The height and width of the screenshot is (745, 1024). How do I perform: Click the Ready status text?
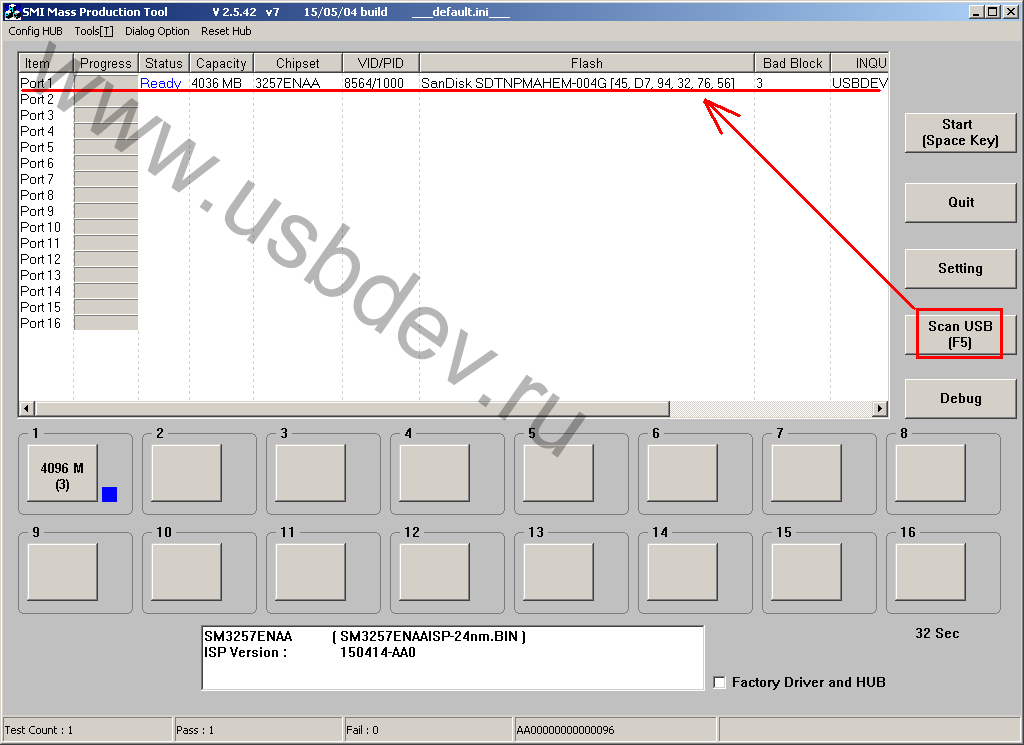click(160, 83)
